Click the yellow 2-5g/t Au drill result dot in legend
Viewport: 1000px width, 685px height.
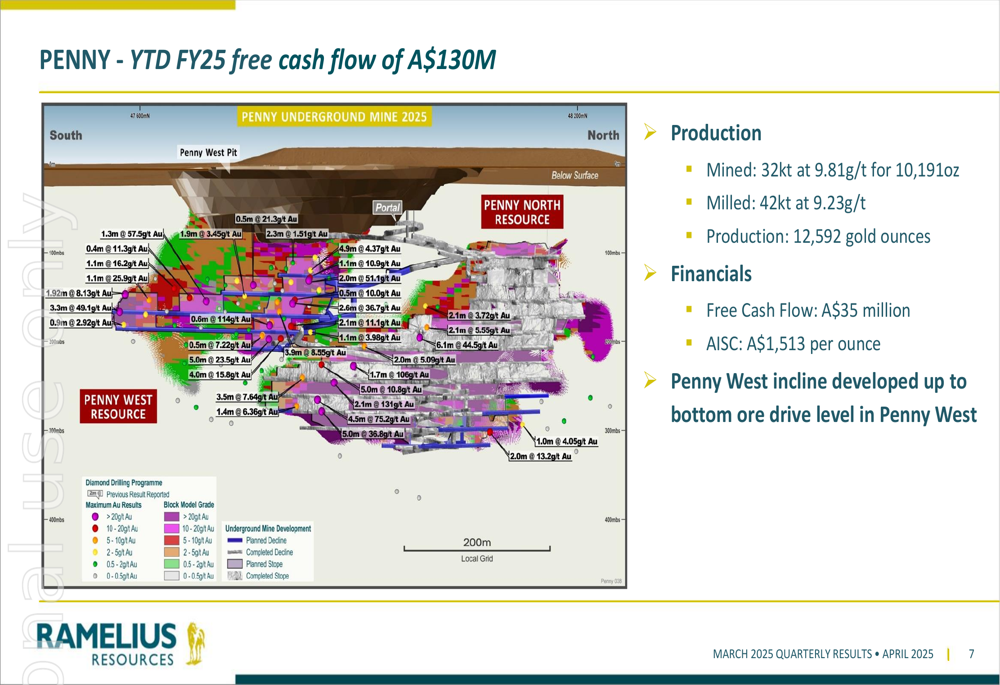pos(95,552)
